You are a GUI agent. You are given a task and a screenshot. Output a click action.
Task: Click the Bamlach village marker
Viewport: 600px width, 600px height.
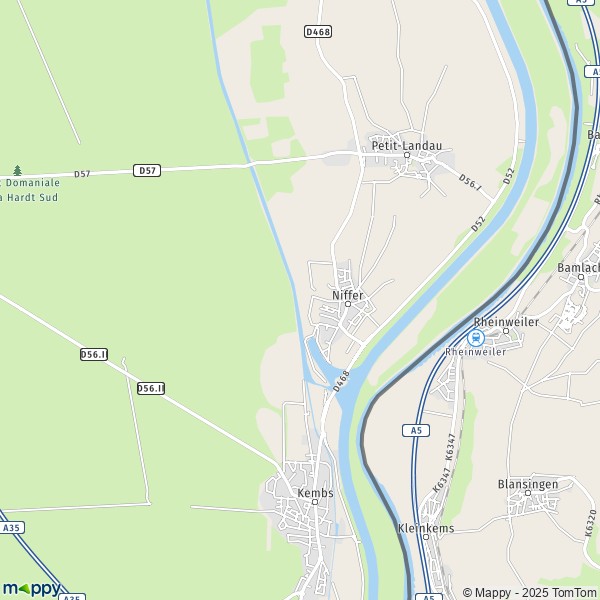click(x=581, y=277)
